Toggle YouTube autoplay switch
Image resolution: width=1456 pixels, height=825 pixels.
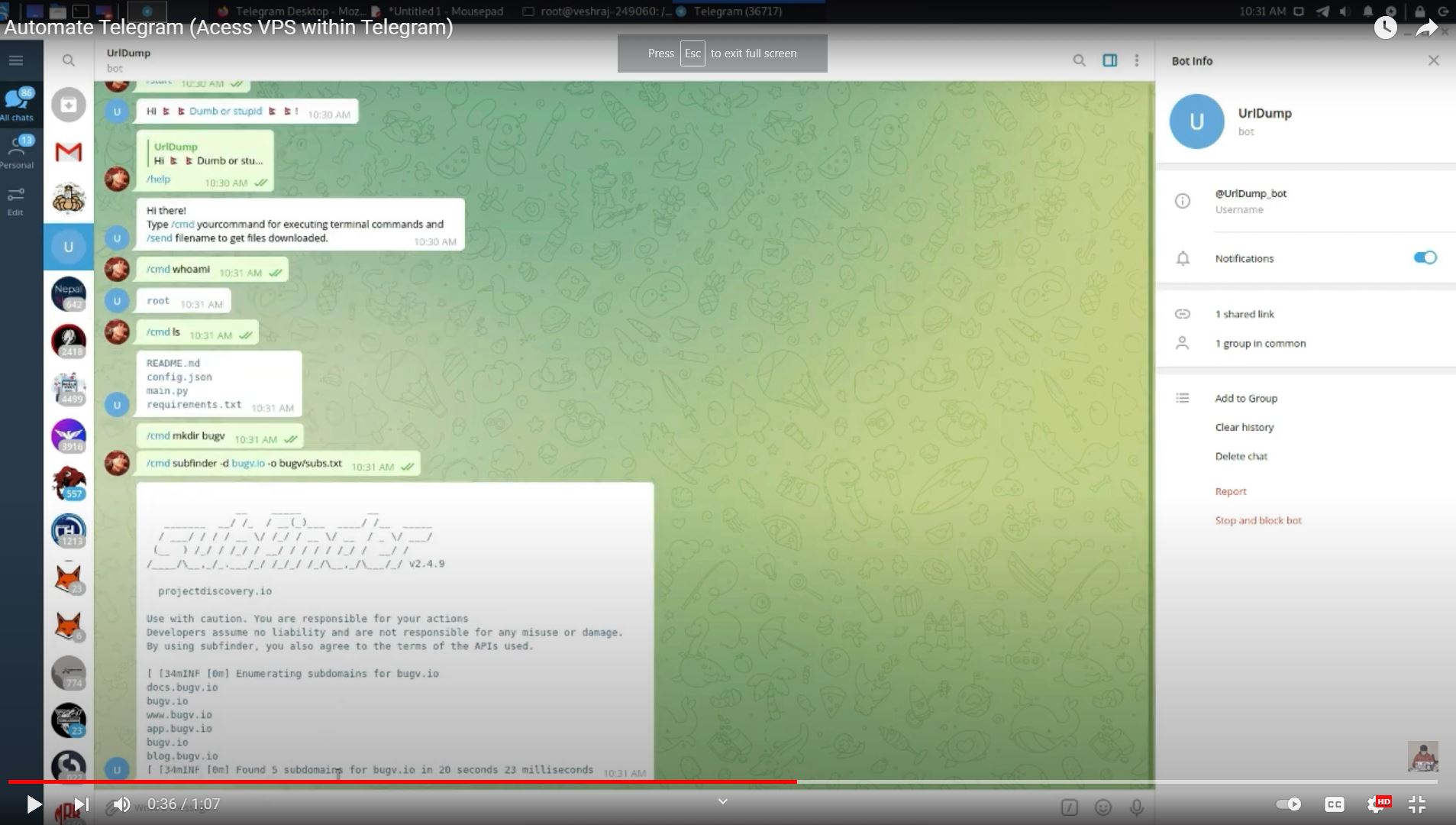click(x=1289, y=804)
